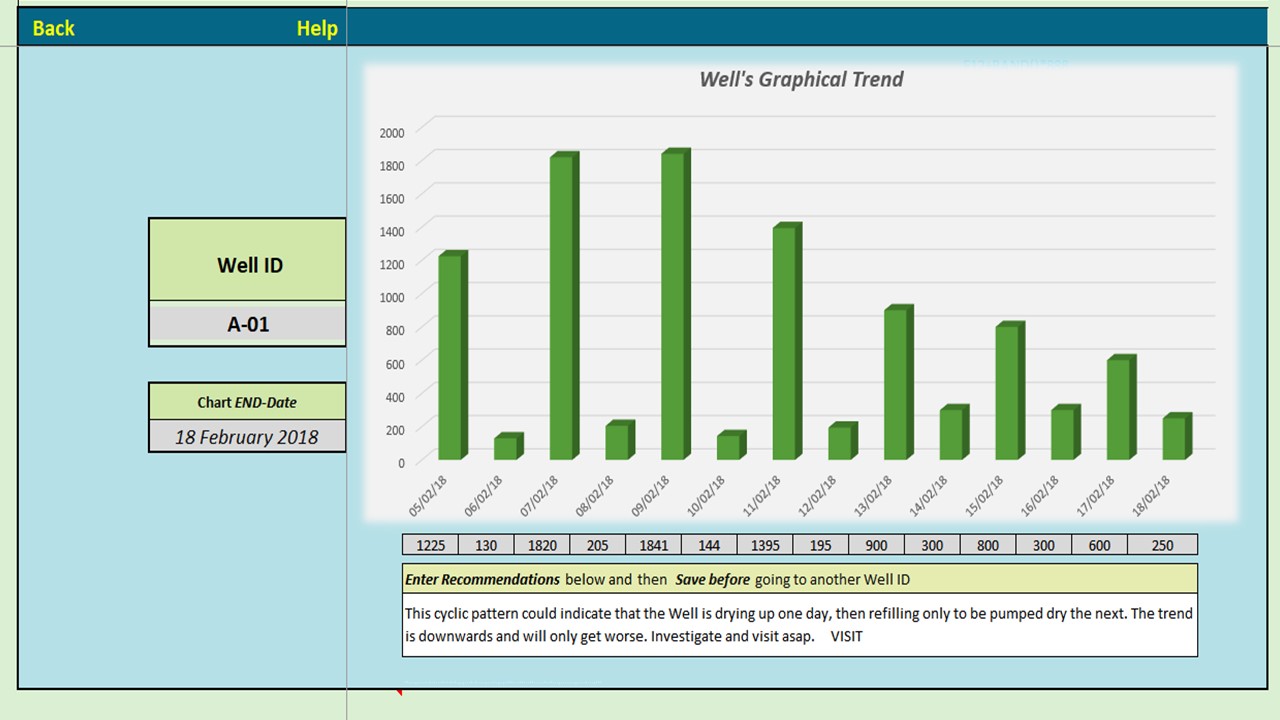The image size is (1280, 720).
Task: Click the data cell showing 1841
Action: point(653,545)
